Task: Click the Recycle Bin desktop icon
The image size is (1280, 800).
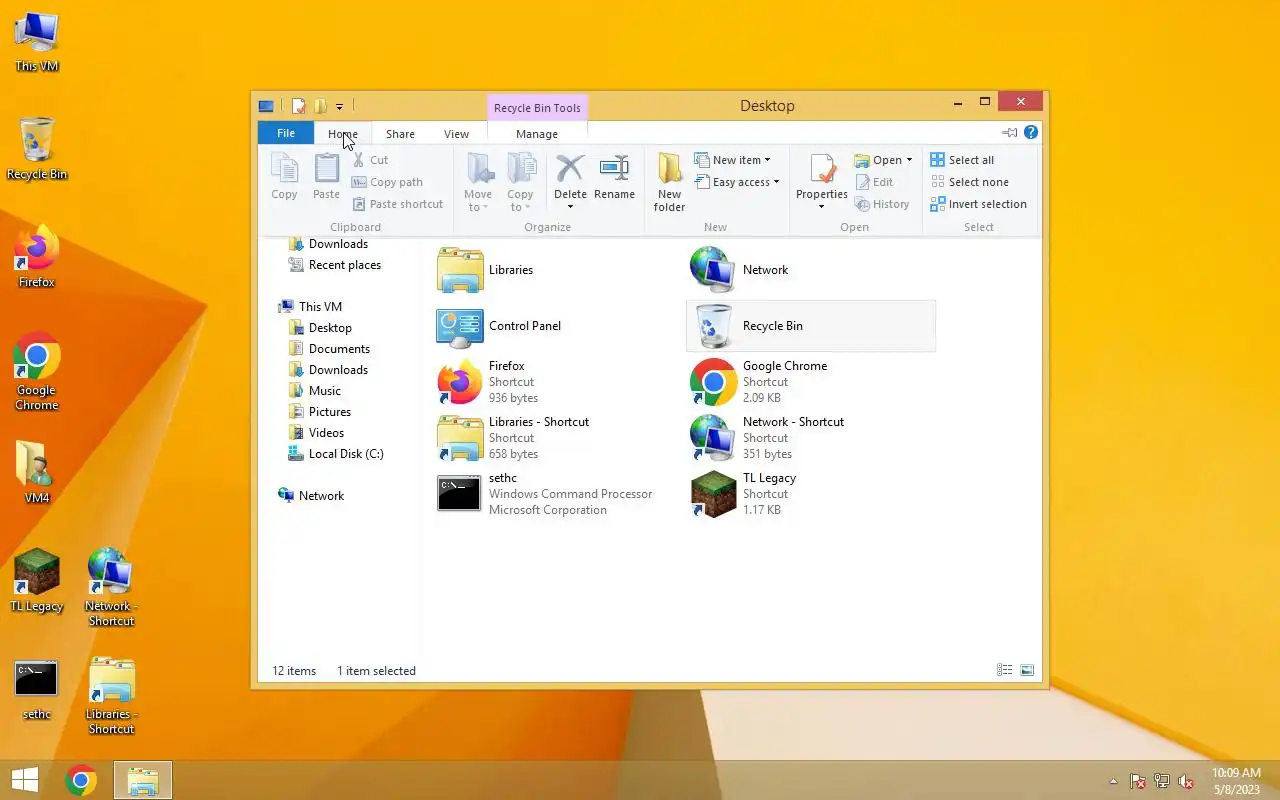Action: (37, 149)
